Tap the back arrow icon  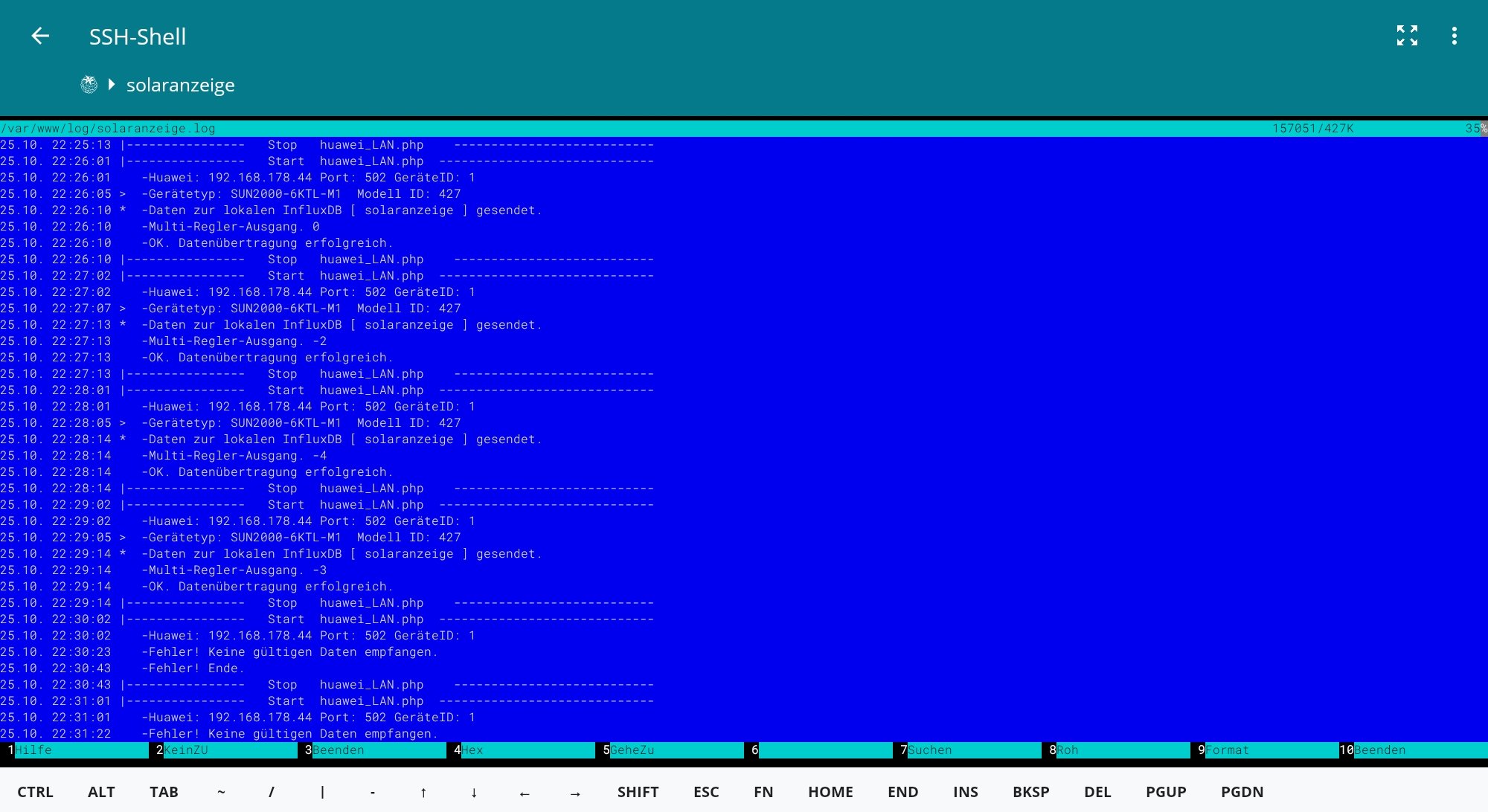(40, 36)
